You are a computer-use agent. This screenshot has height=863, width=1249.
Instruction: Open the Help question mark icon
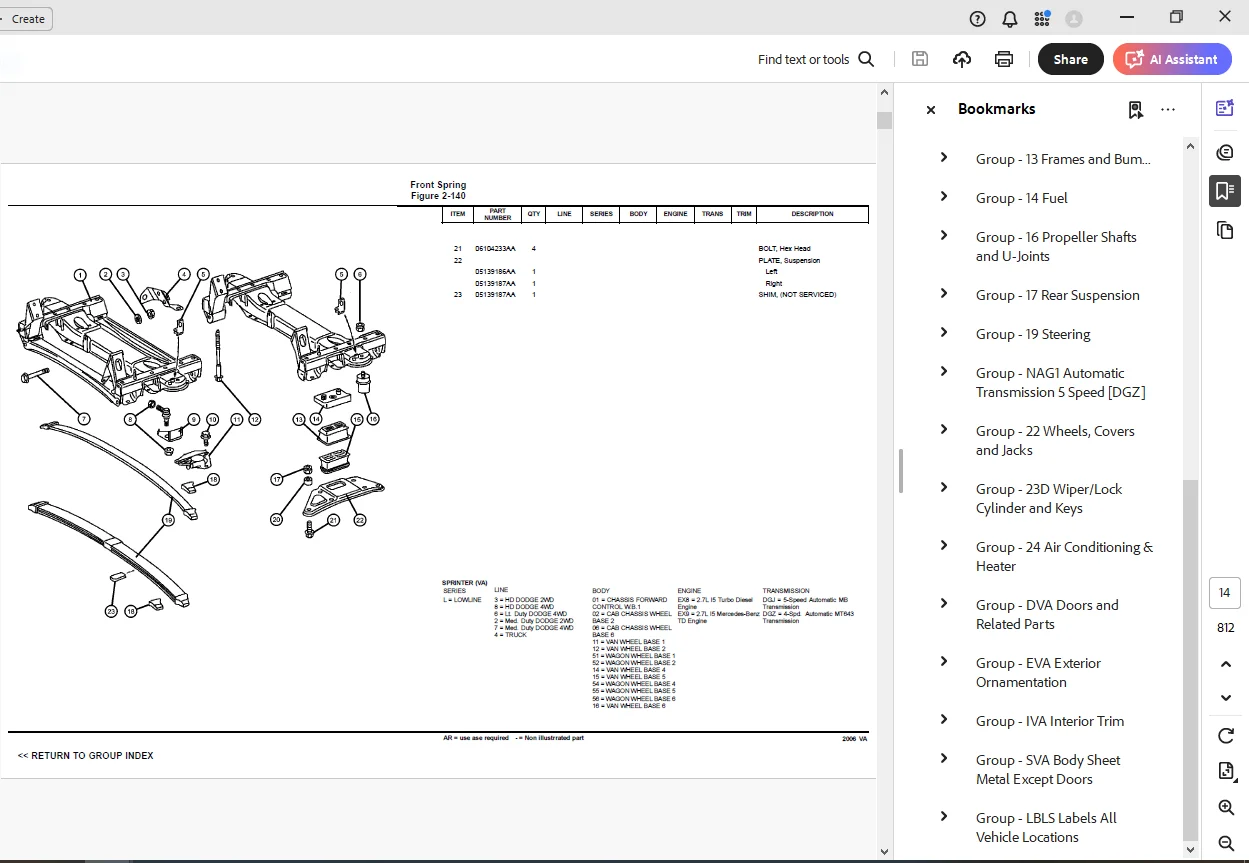click(977, 19)
